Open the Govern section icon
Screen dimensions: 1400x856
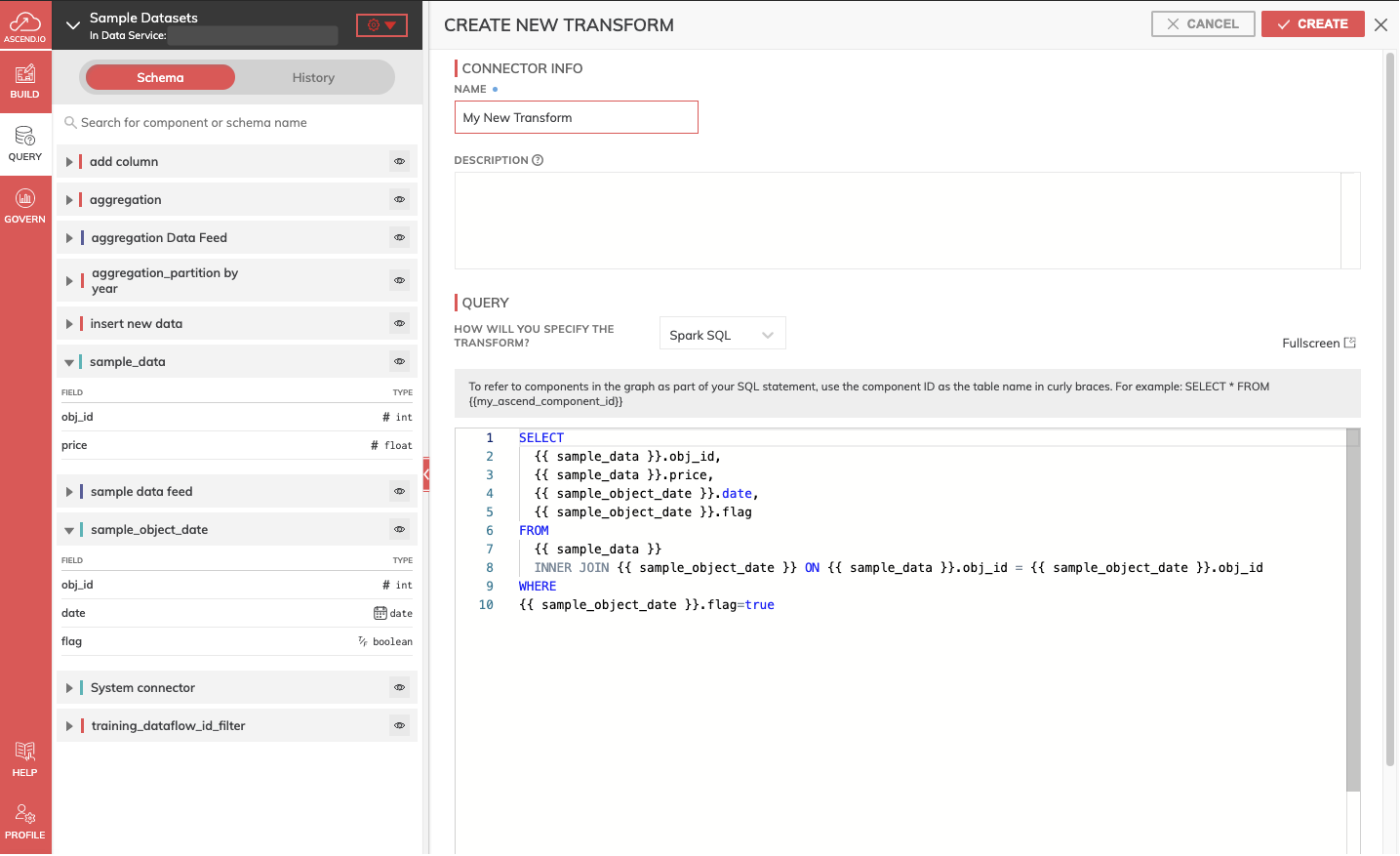(25, 206)
